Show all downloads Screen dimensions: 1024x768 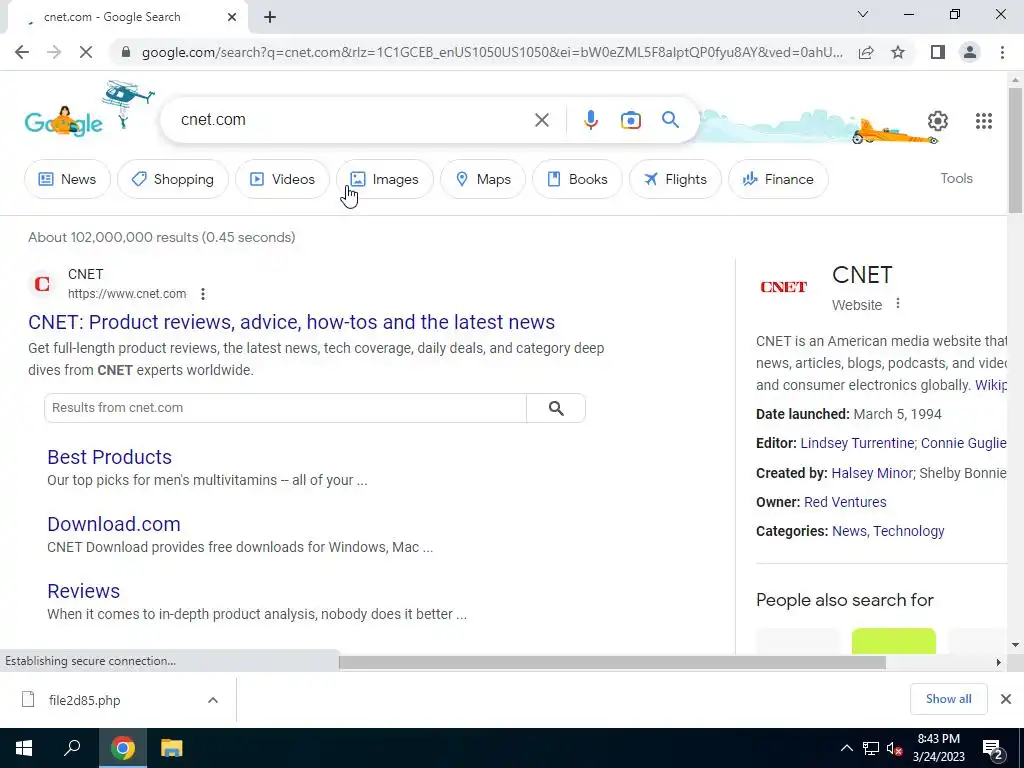(x=948, y=699)
